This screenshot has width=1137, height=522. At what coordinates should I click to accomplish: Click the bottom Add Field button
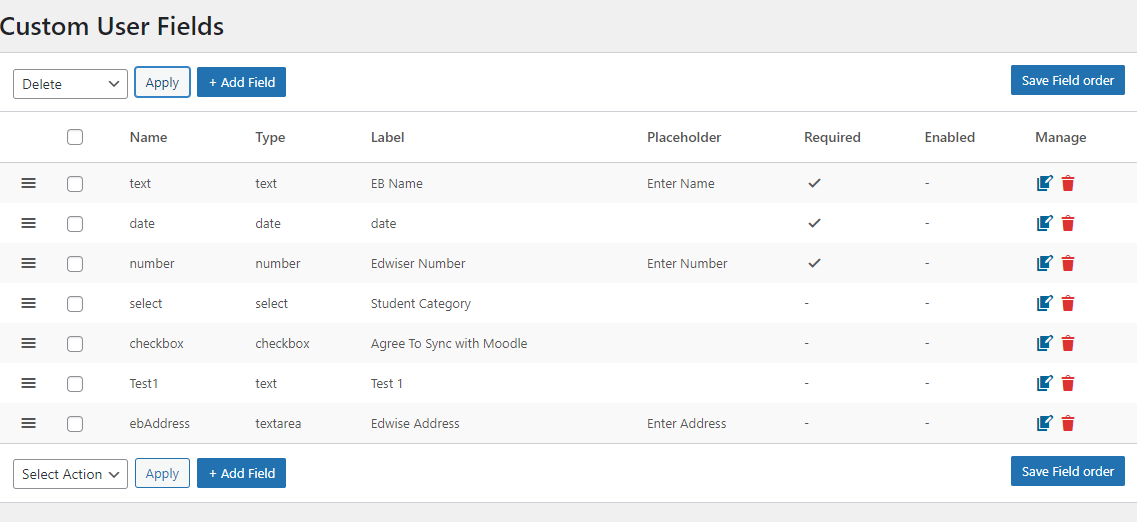[x=241, y=473]
